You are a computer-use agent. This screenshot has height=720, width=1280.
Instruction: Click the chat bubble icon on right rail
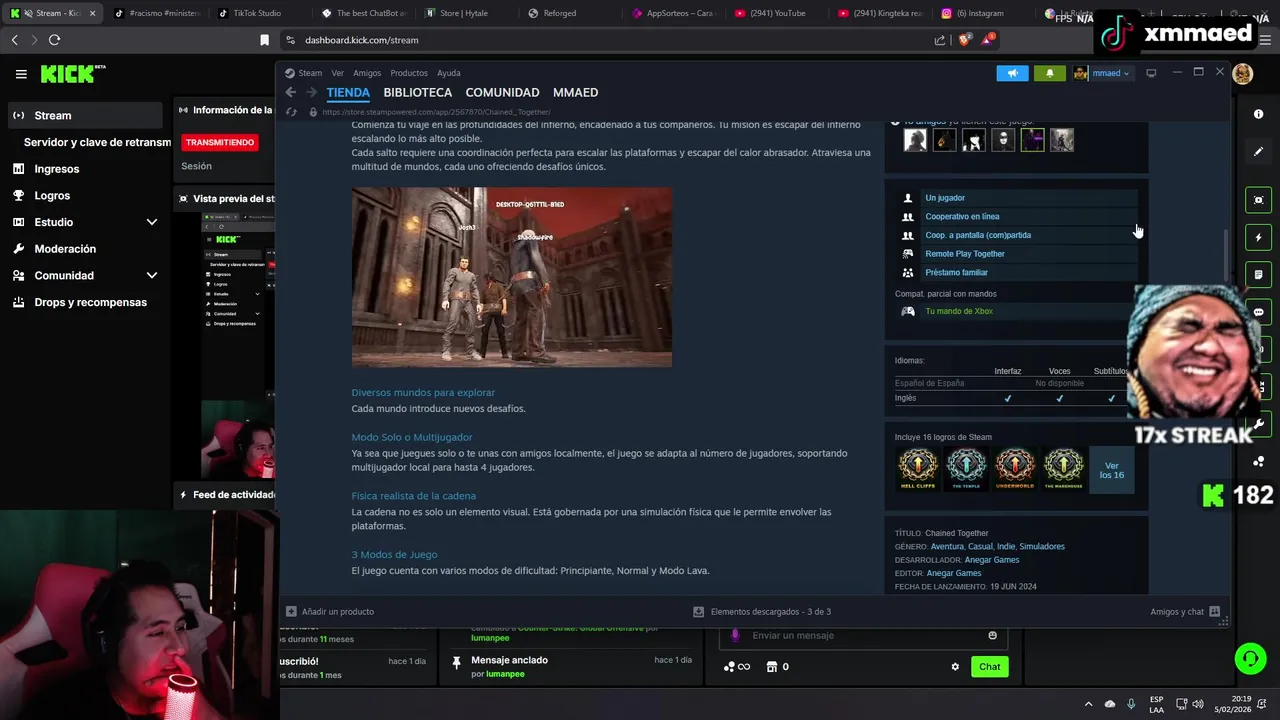click(x=1258, y=312)
